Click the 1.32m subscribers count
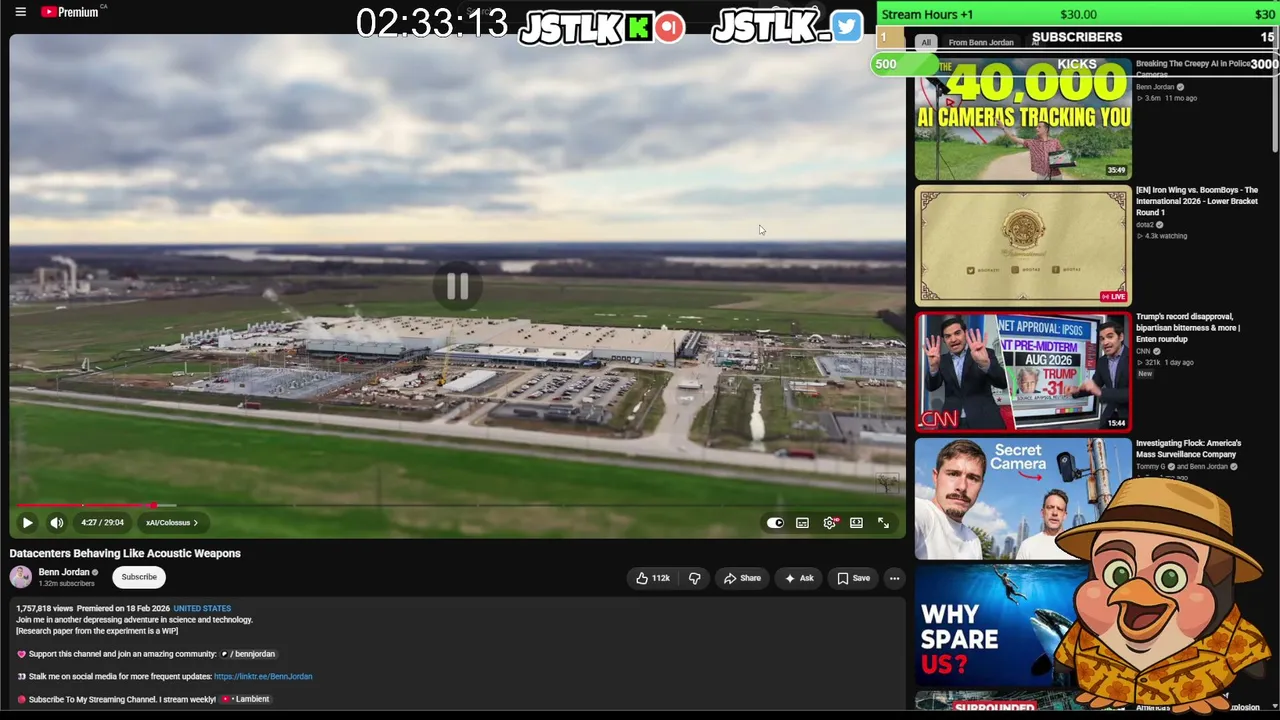Image resolution: width=1280 pixels, height=720 pixels. coord(66,583)
